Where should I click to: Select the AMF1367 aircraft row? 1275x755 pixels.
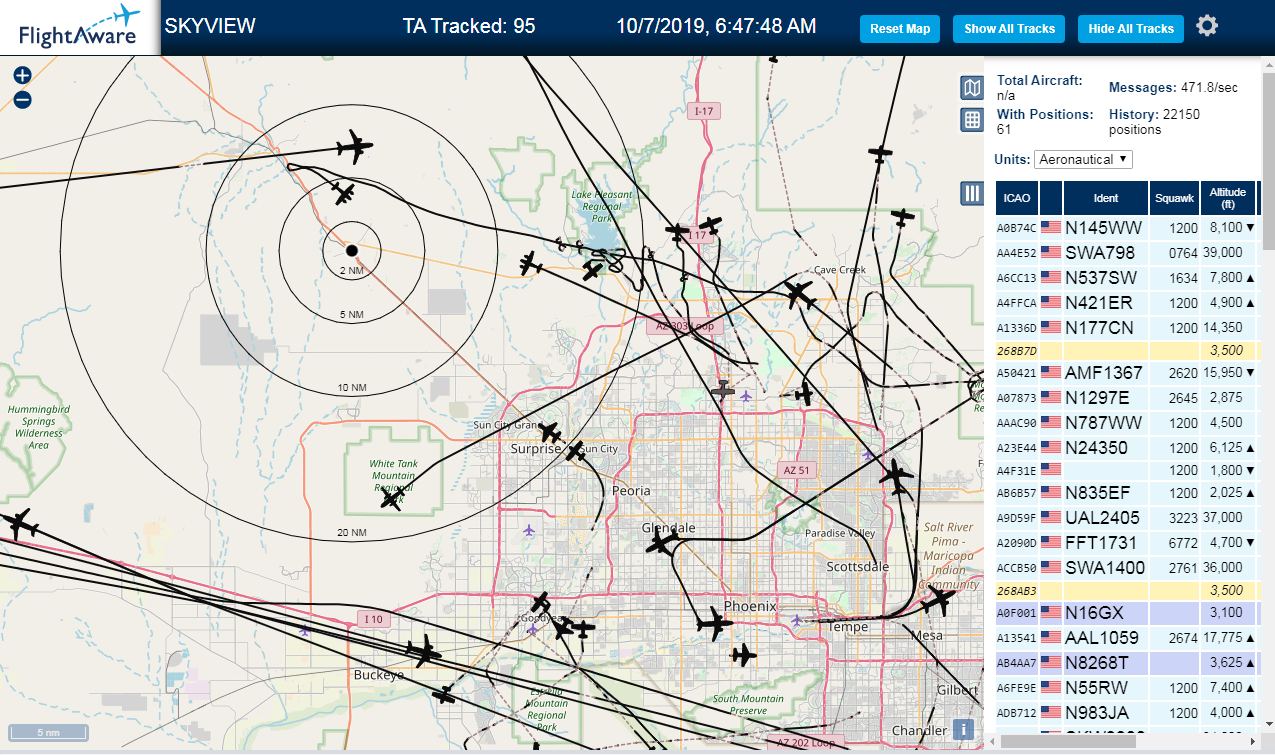[x=1127, y=372]
